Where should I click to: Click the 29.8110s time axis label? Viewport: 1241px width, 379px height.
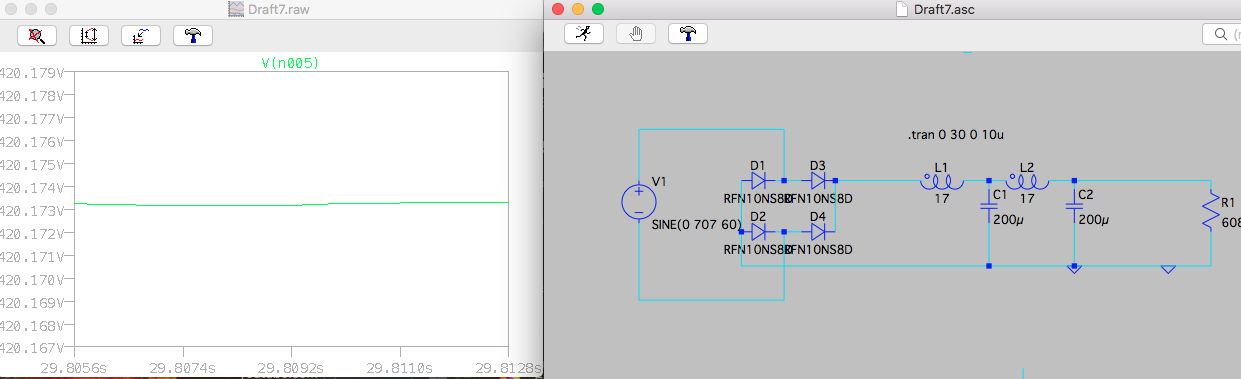click(399, 367)
